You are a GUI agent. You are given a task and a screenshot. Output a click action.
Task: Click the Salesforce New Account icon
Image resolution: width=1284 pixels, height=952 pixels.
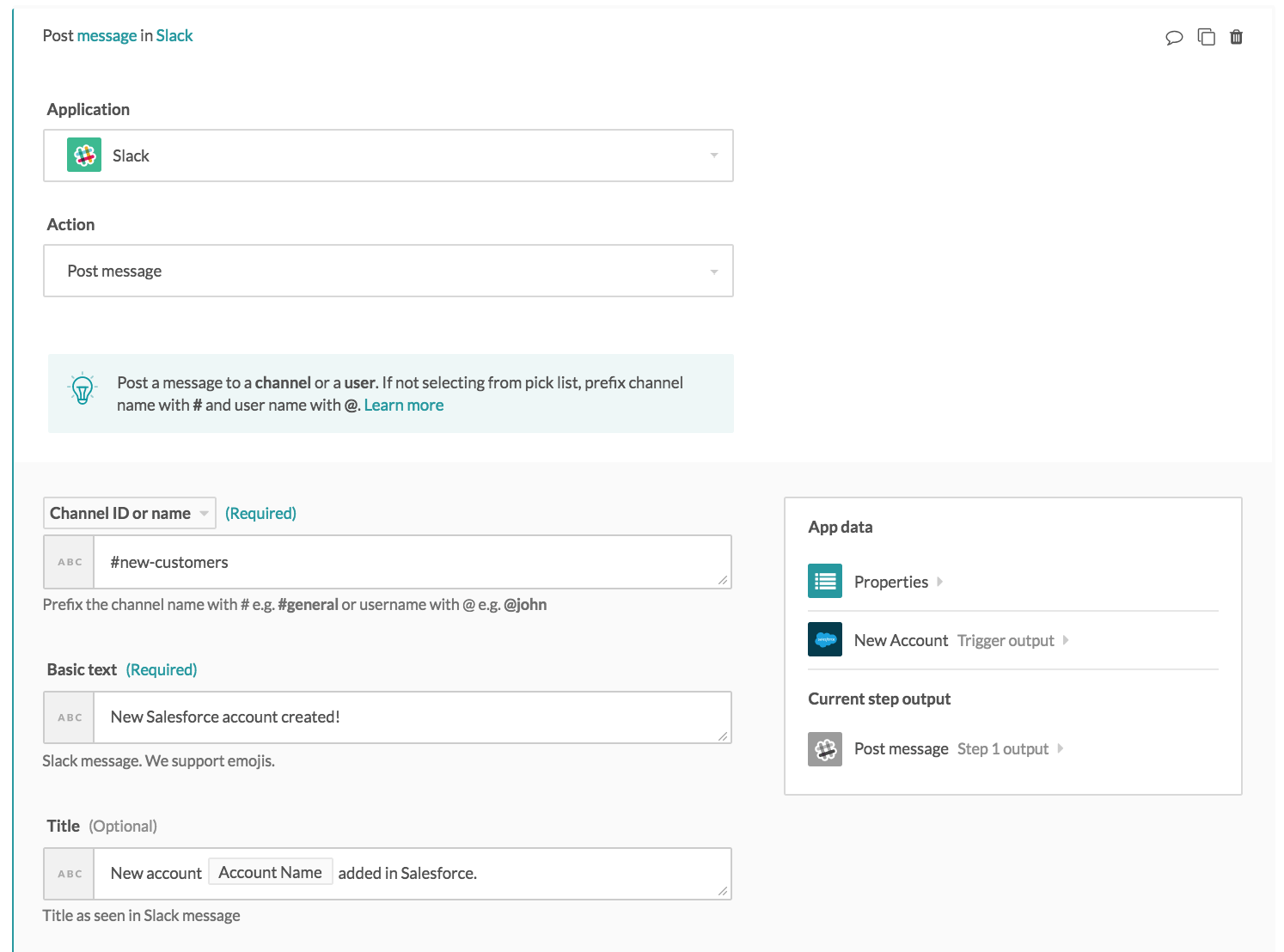coord(824,640)
